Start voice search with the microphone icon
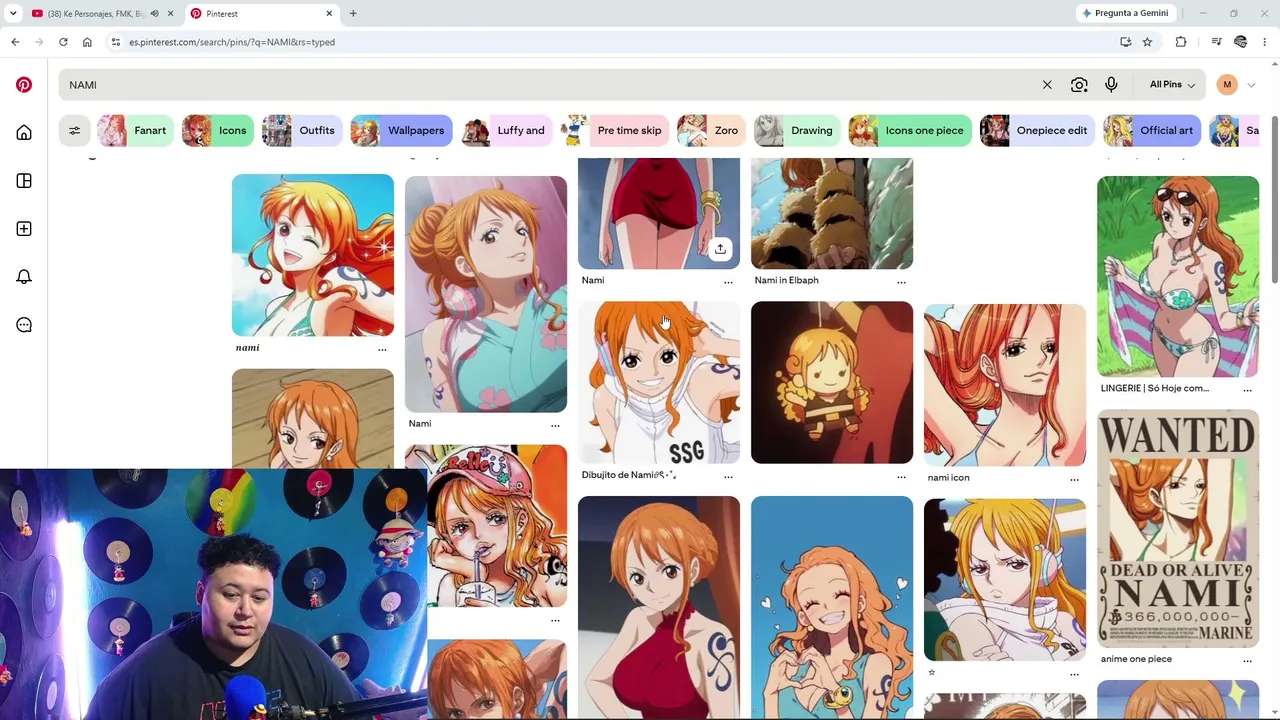 click(1111, 85)
